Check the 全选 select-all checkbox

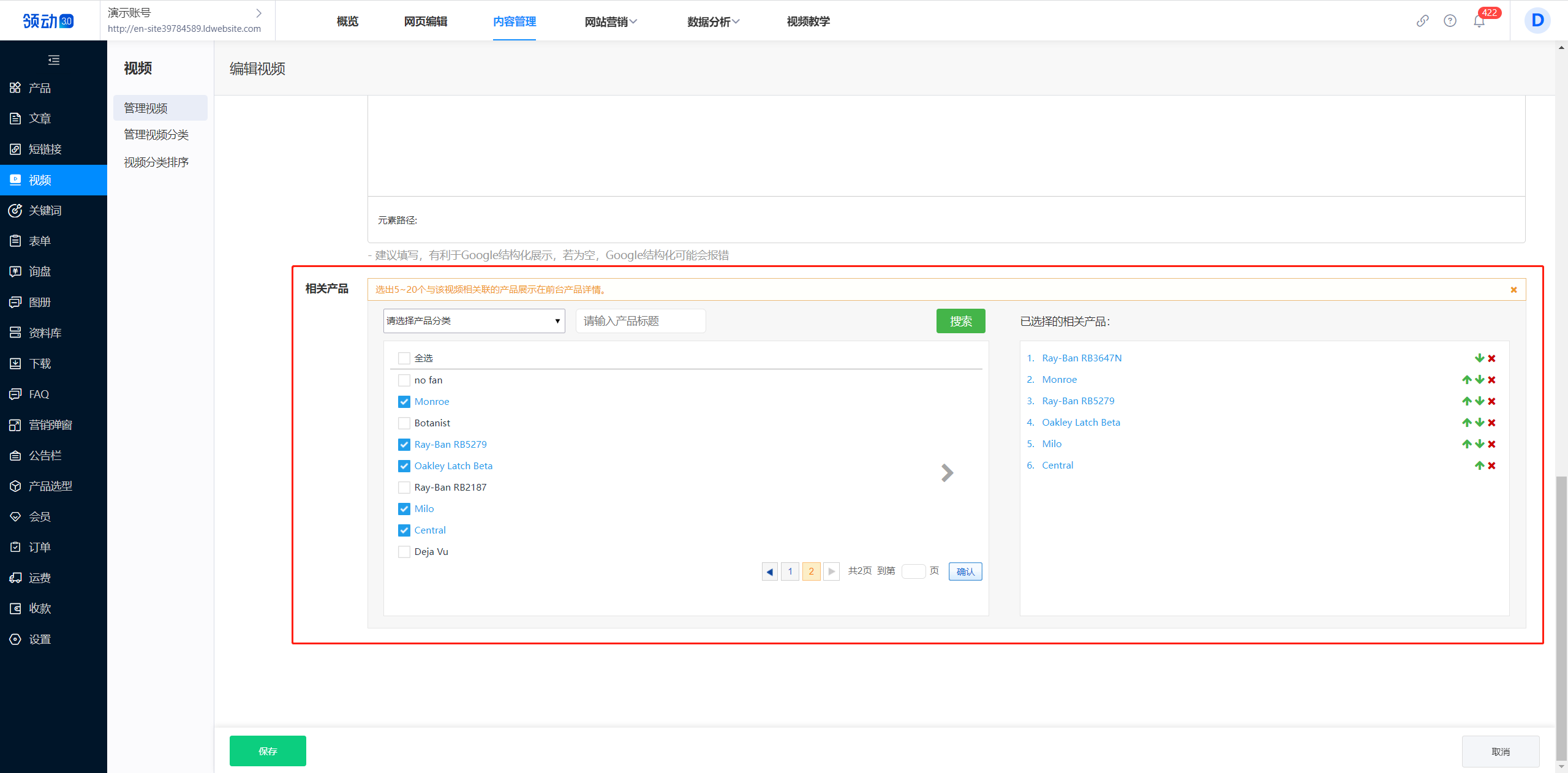[x=404, y=358]
